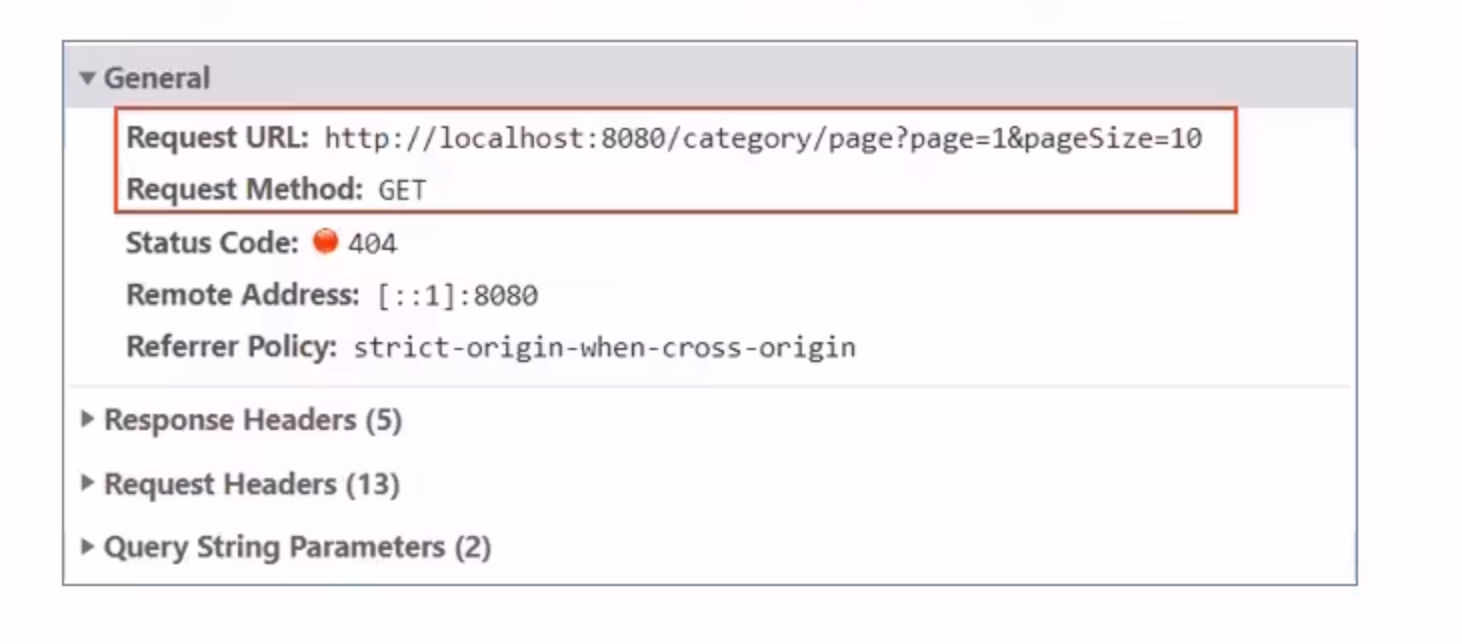Click the localhost:8080 request URL value
The image size is (1462, 644).
click(x=763, y=138)
